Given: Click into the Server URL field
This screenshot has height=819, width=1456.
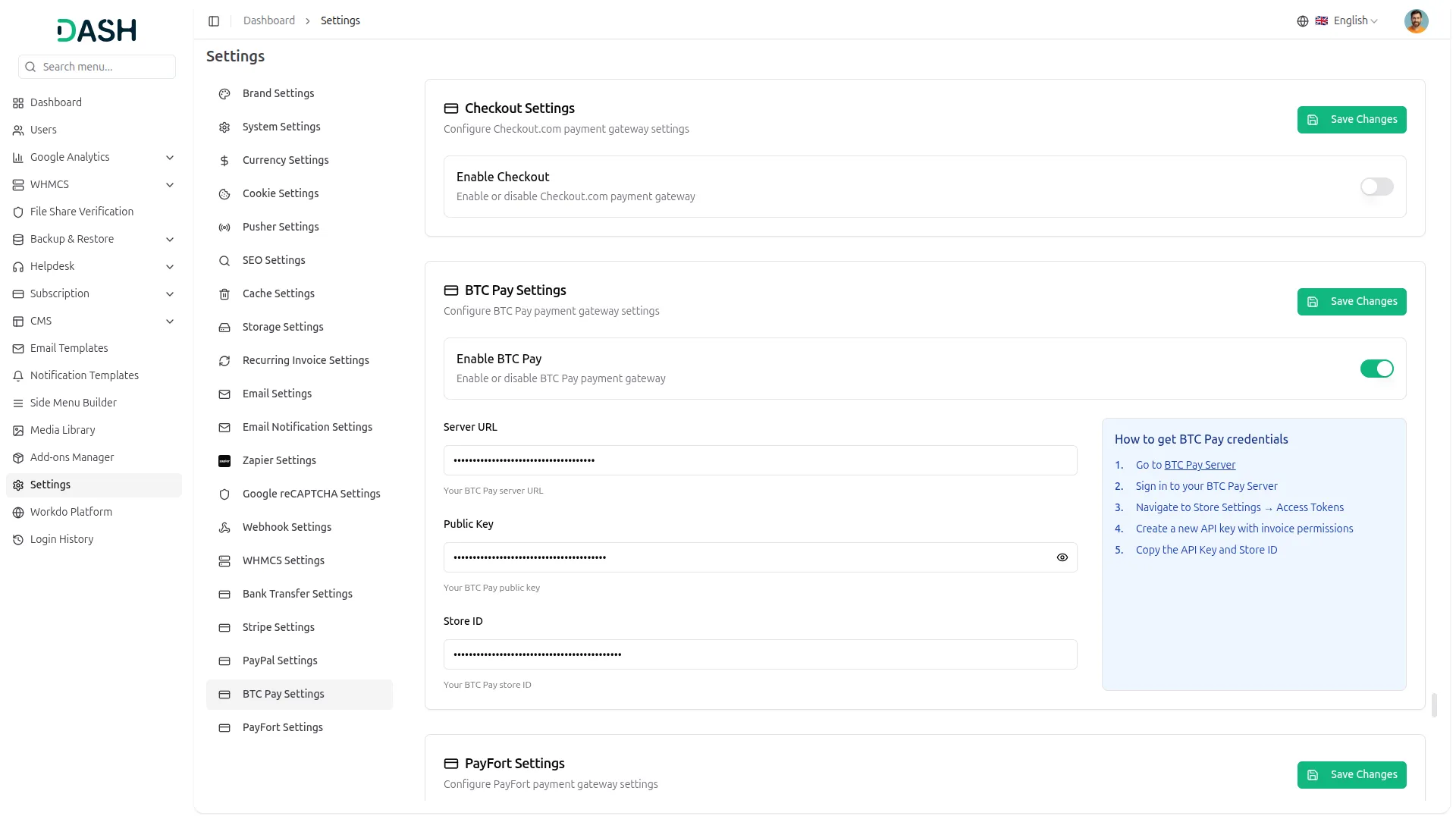Looking at the screenshot, I should pos(760,460).
